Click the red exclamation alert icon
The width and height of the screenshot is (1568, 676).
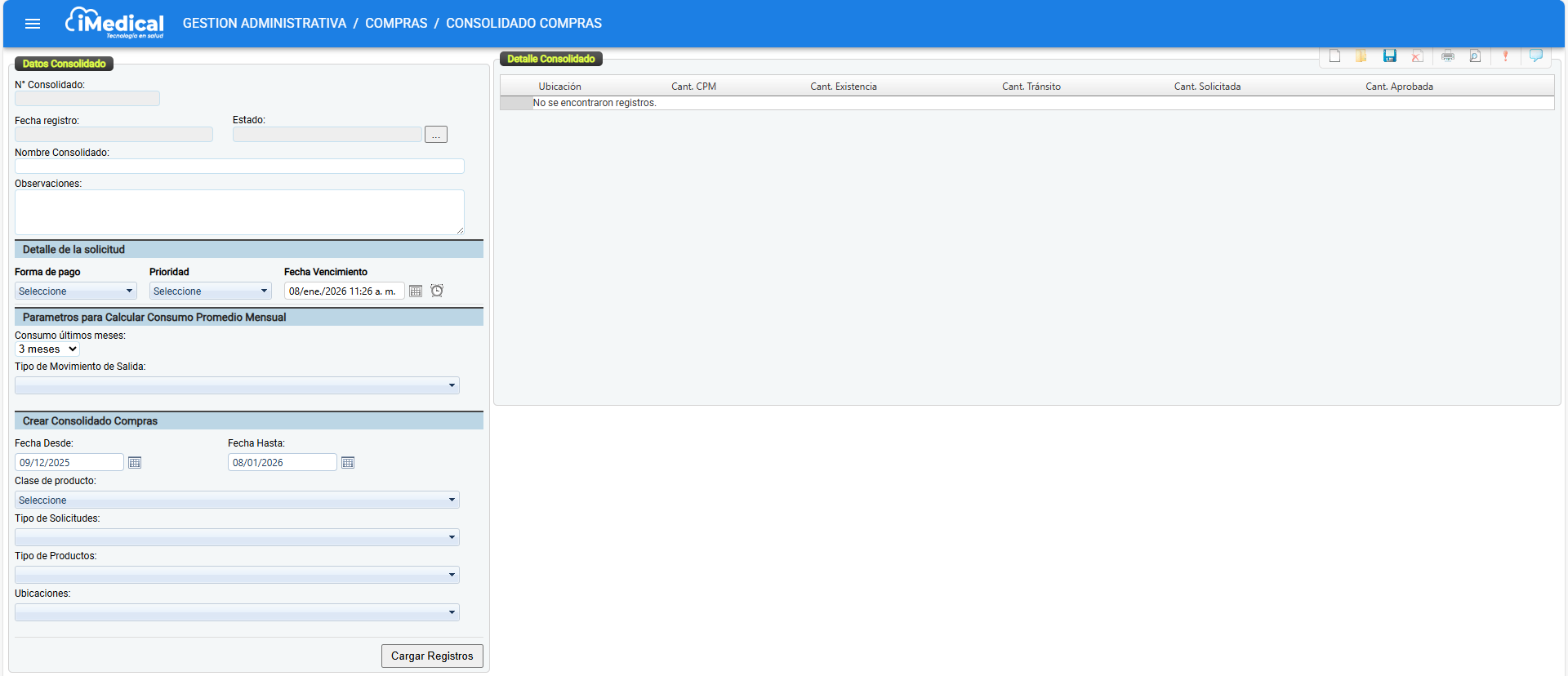click(1505, 56)
